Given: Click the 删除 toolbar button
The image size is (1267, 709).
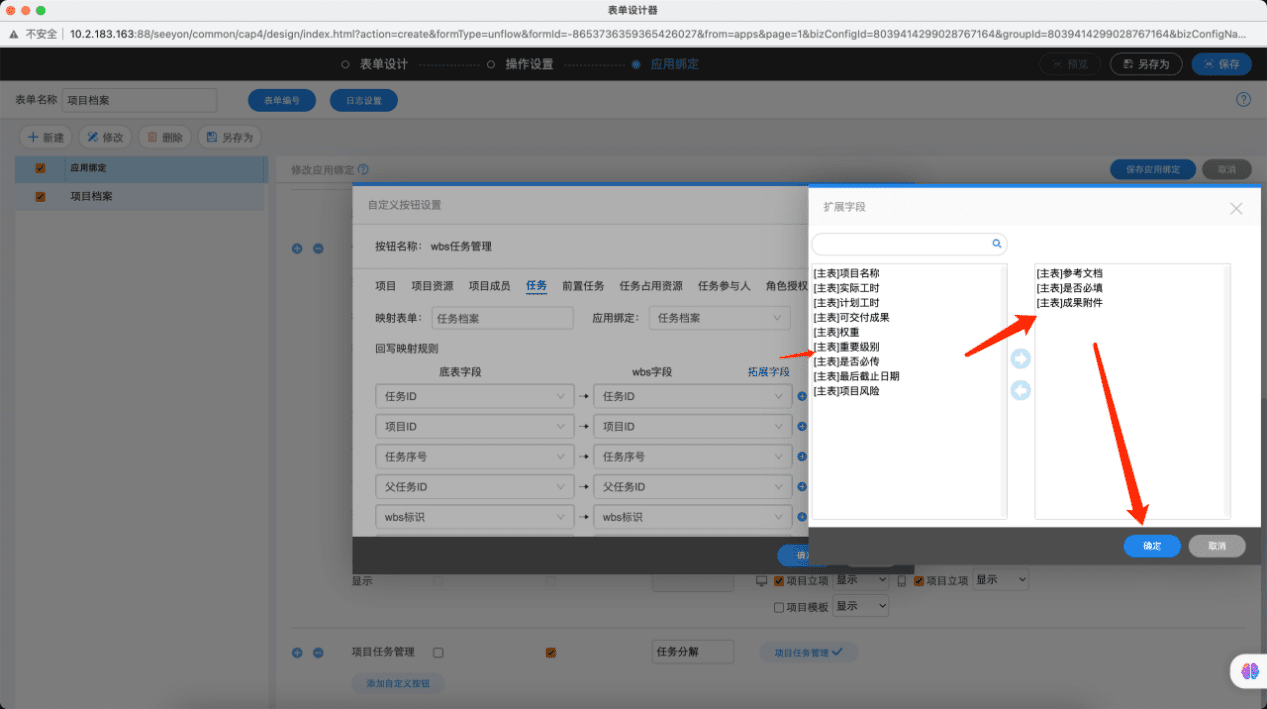Looking at the screenshot, I should [165, 137].
